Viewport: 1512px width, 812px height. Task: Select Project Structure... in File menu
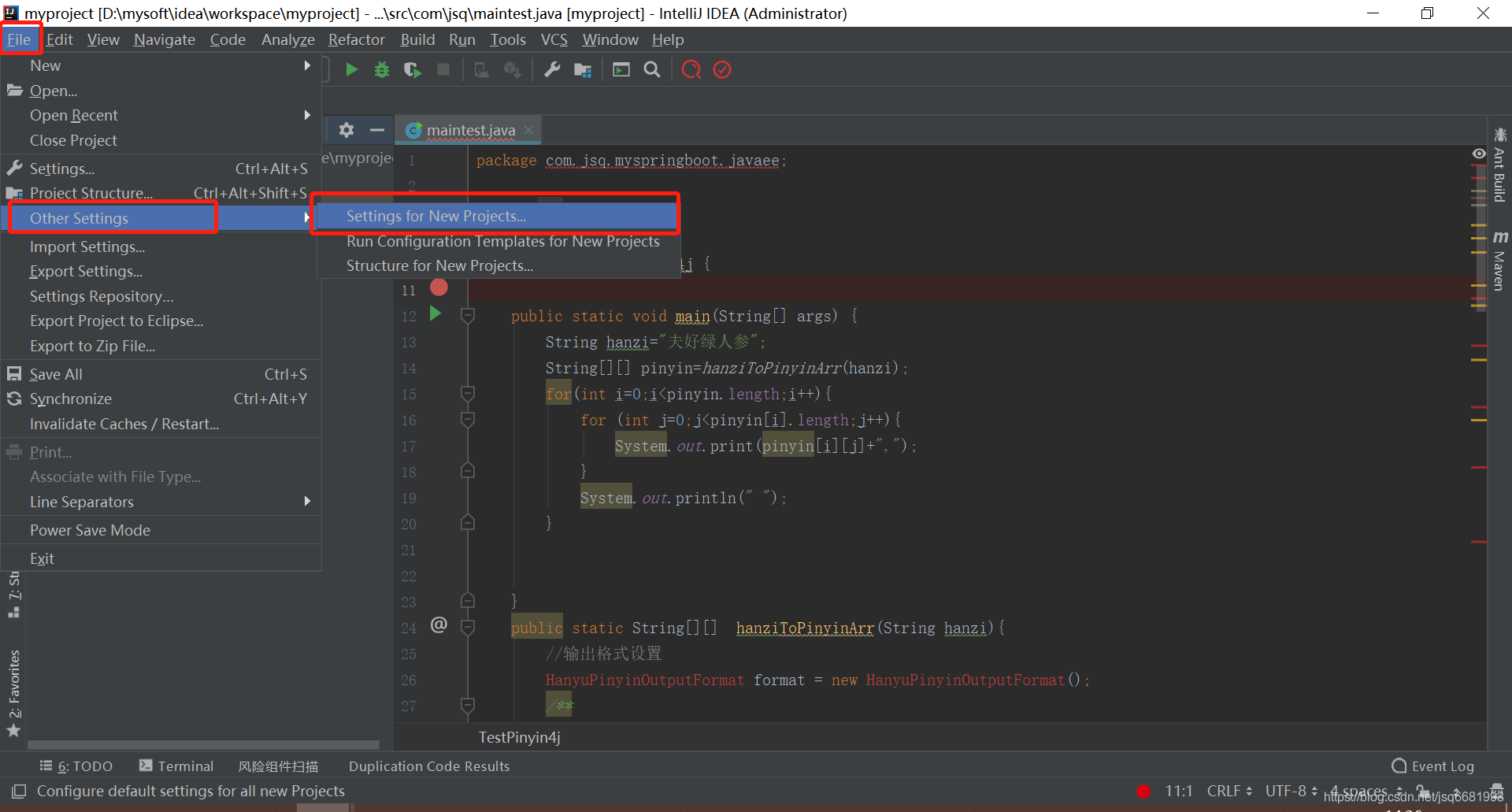(161, 193)
